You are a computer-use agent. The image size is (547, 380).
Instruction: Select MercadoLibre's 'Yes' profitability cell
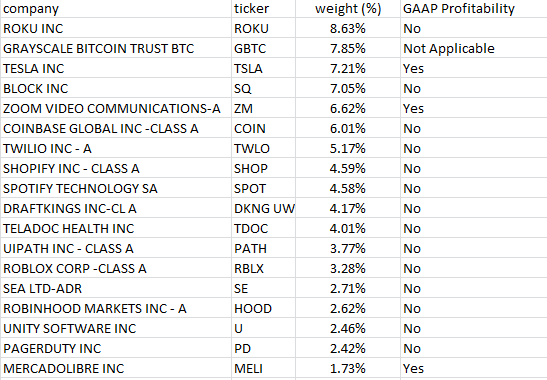474,368
